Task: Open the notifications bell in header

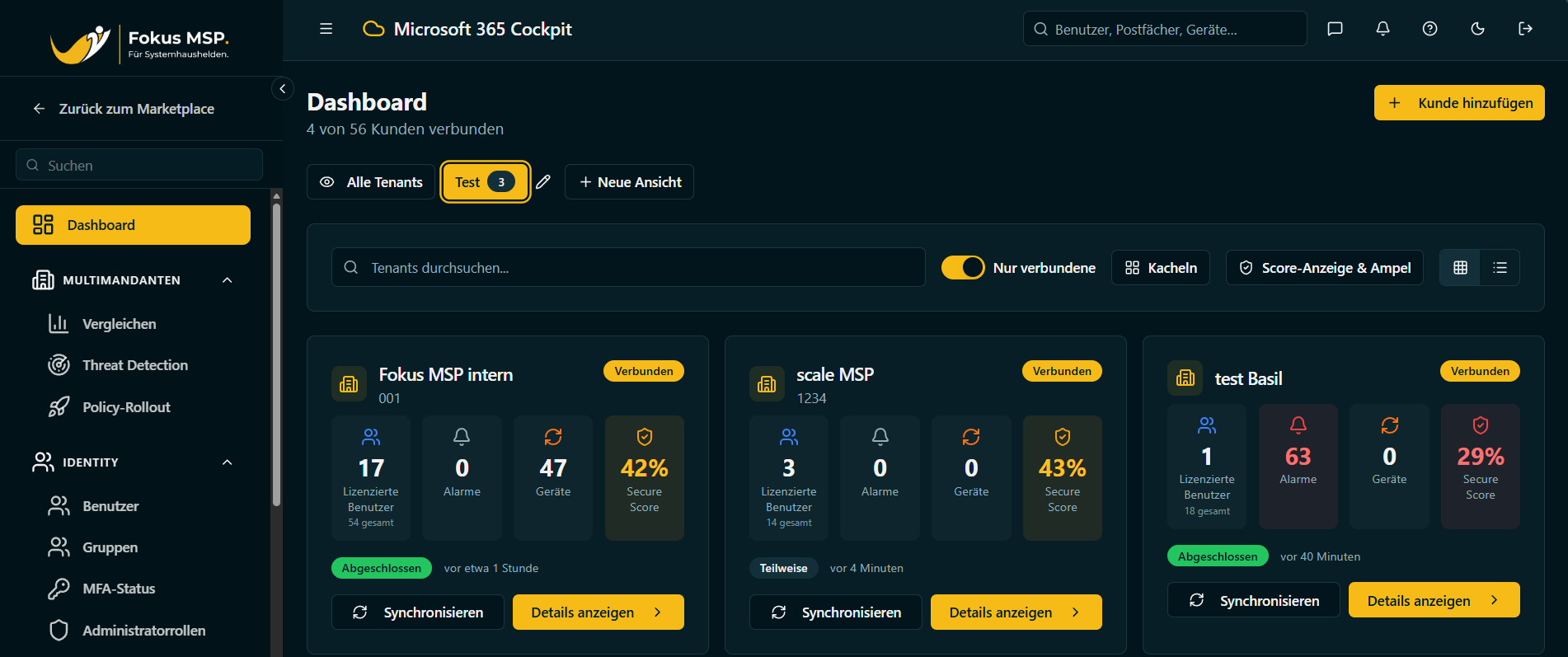Action: 1383,29
